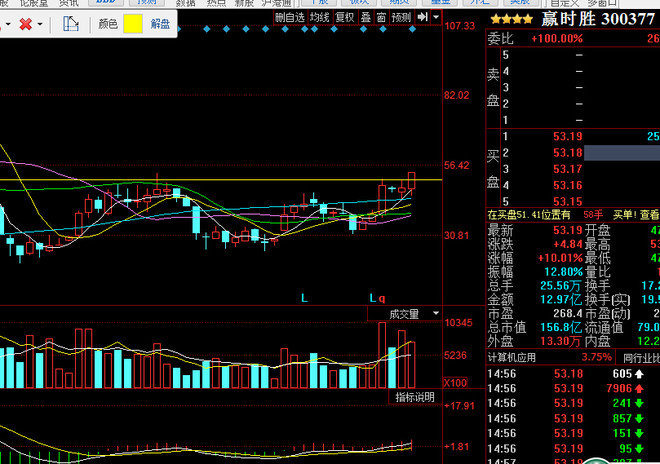Click the jump-to-end arrow icon in chart toolbar
This screenshot has width=660, height=464.
(422, 17)
